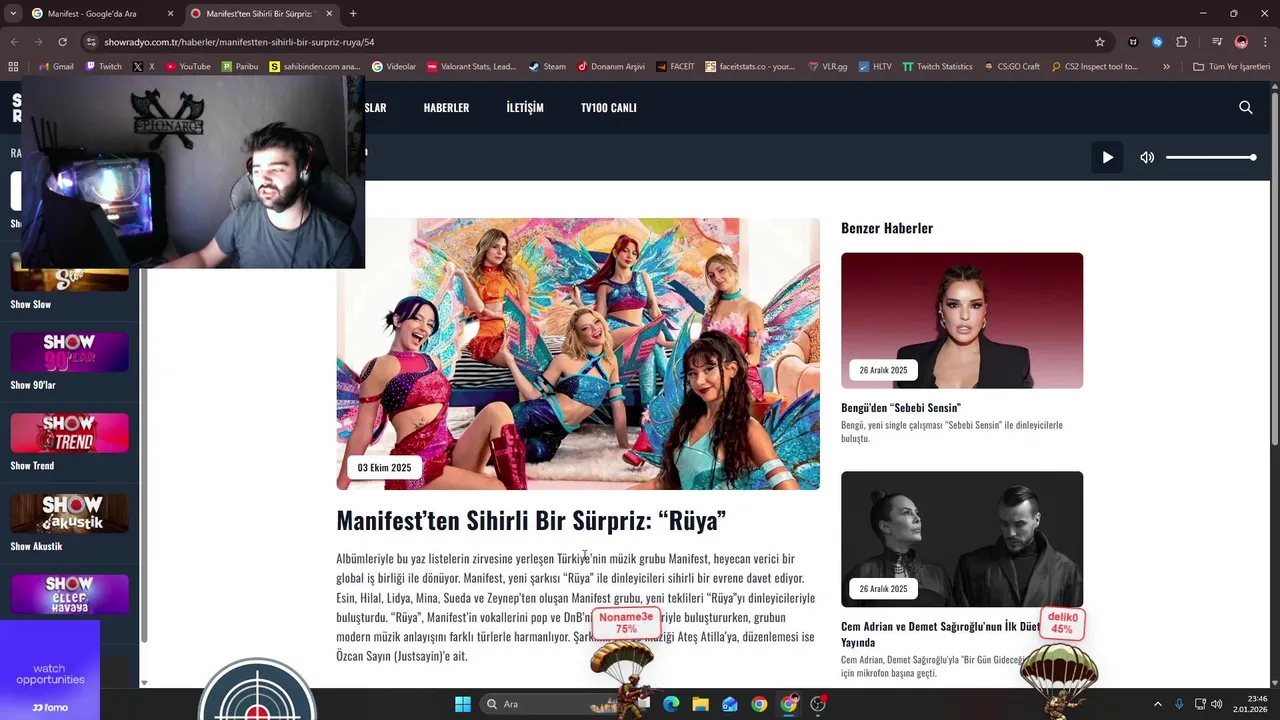Click the Benzer Haberler heading
This screenshot has height=720, width=1280.
[x=887, y=228]
